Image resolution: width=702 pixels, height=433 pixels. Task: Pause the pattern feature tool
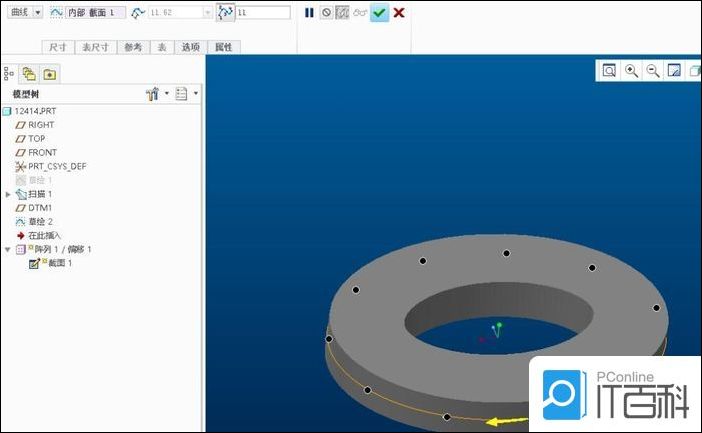pos(309,13)
